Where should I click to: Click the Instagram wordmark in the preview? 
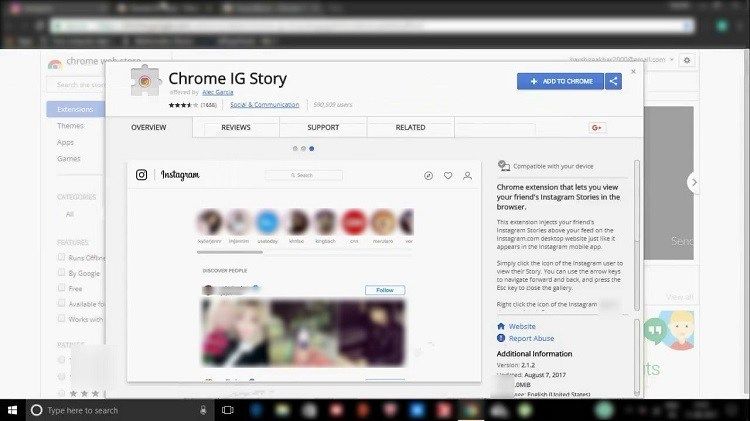180,175
